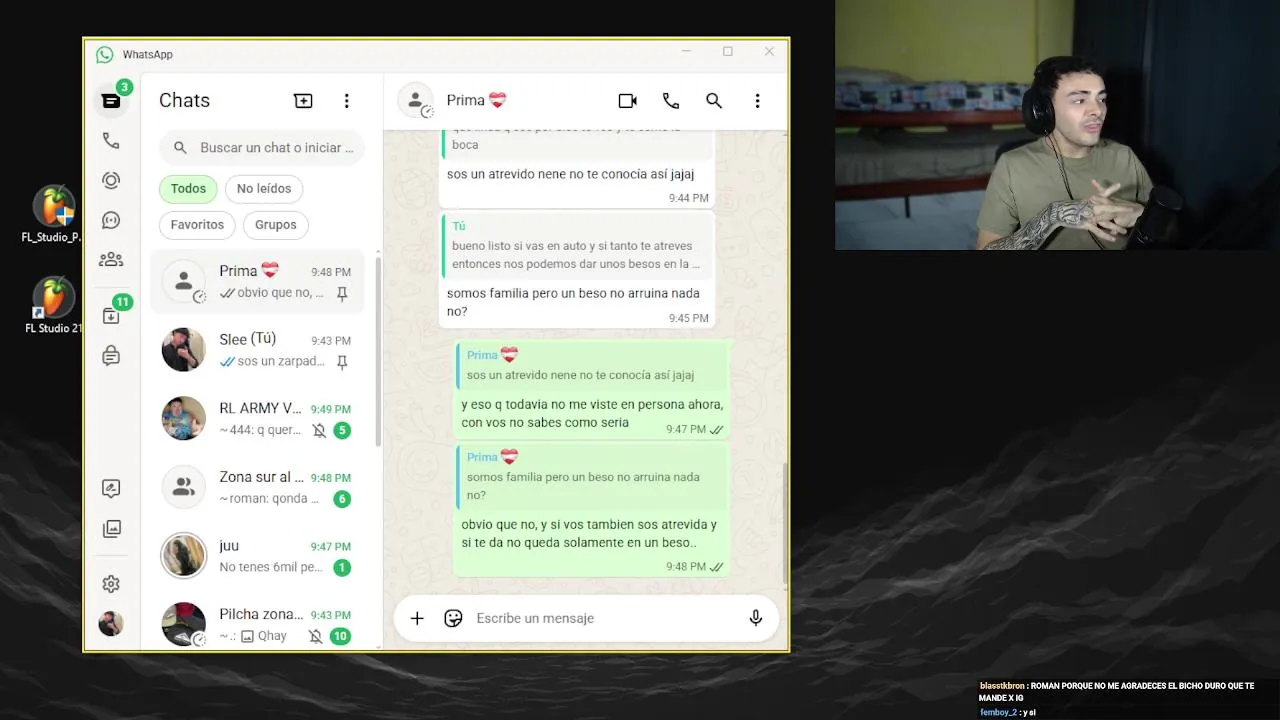Screen dimensions: 1280x720
Task: Click the 9:45 PM incoming message timestamp
Action: pos(688,318)
